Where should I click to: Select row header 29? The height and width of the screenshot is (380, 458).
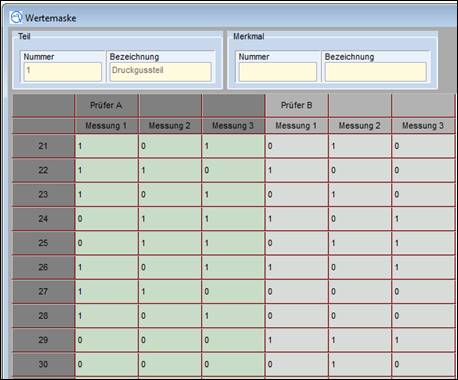coord(44,340)
